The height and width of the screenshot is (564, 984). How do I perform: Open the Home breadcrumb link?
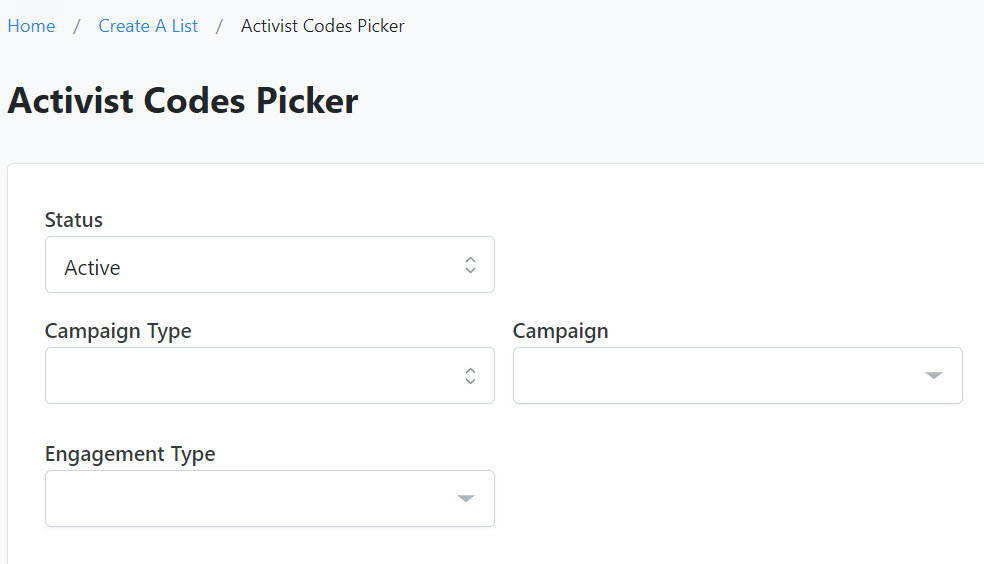31,26
